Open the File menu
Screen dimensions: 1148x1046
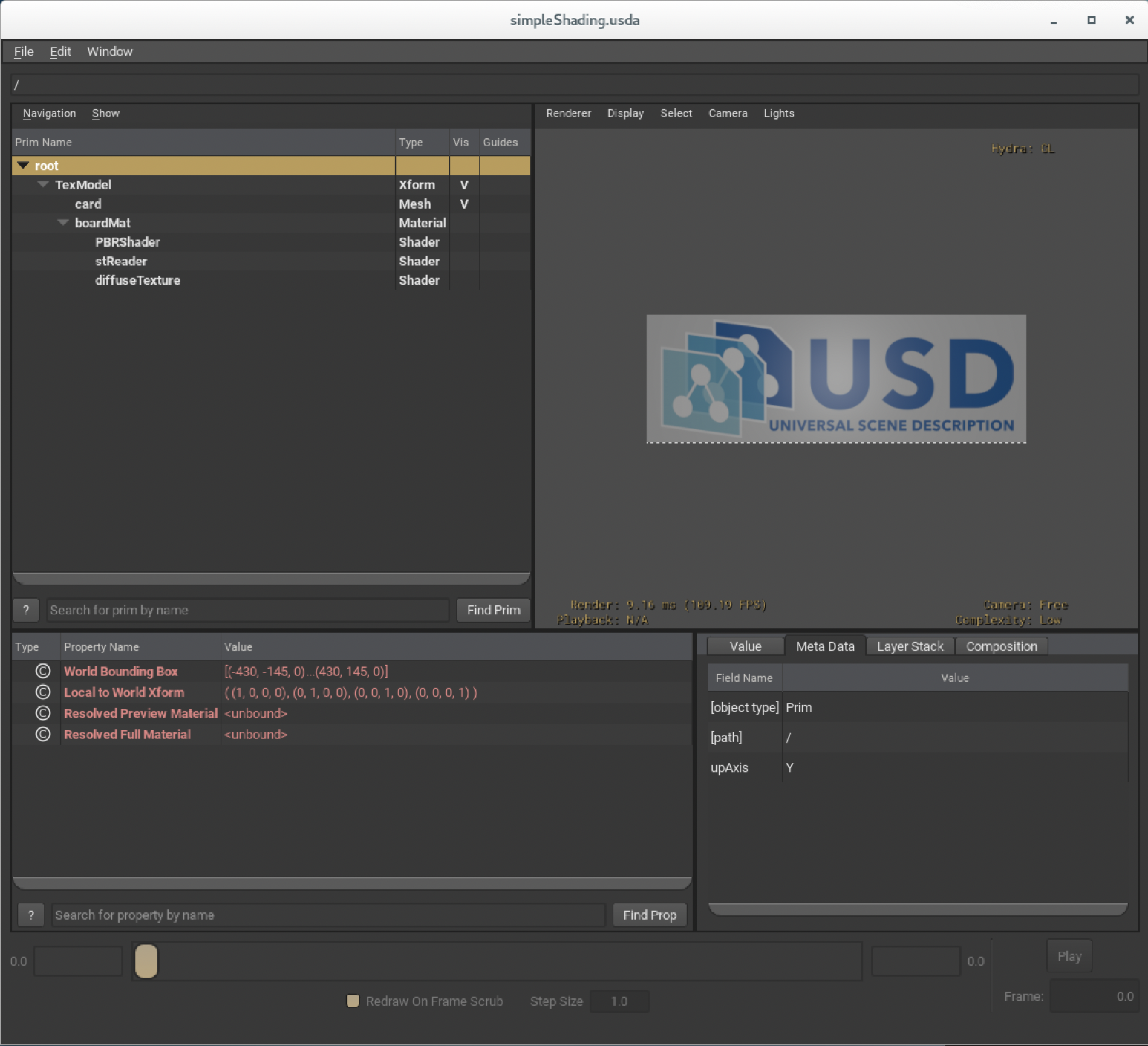click(24, 51)
